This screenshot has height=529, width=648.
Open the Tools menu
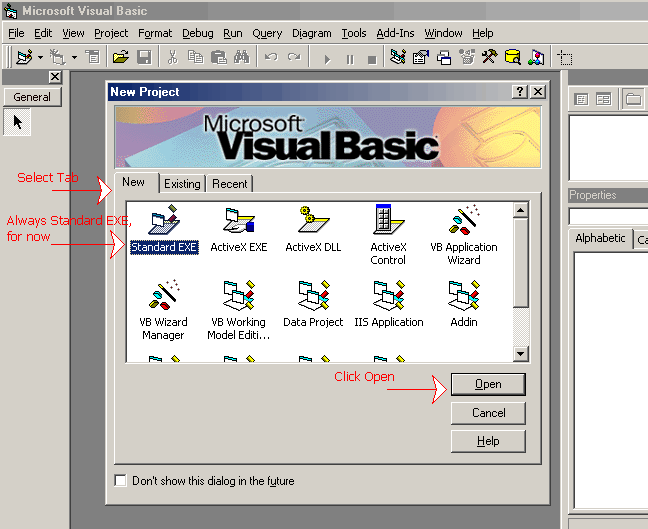354,33
